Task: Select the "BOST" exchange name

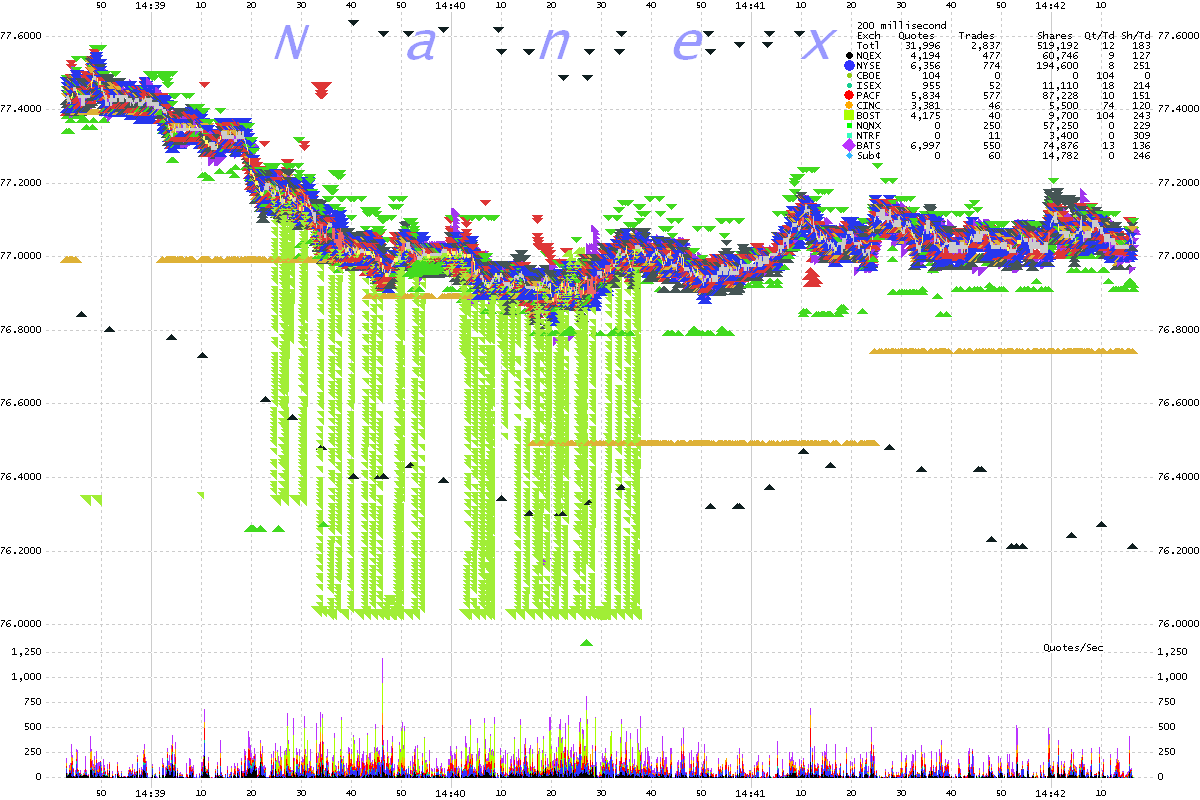Action: pos(869,116)
